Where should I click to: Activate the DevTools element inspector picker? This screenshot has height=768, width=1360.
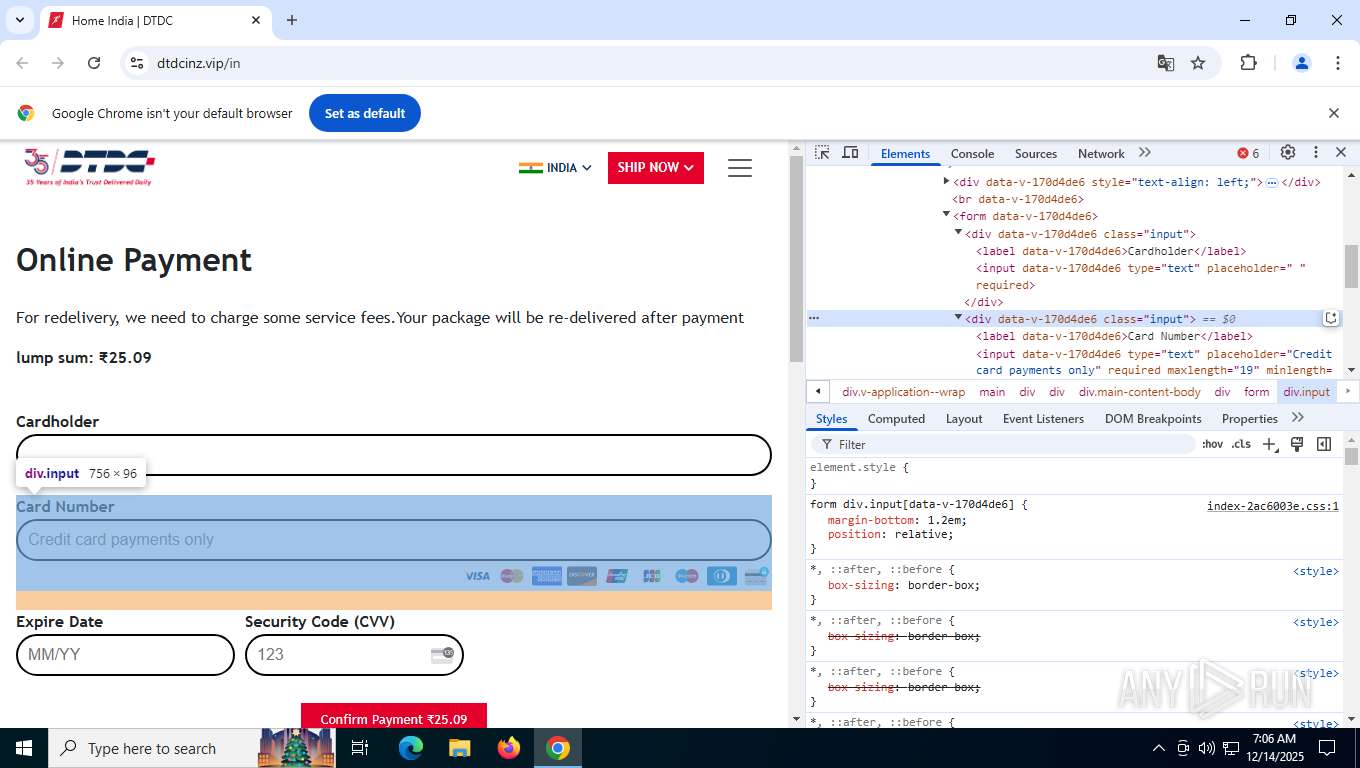tap(822, 153)
